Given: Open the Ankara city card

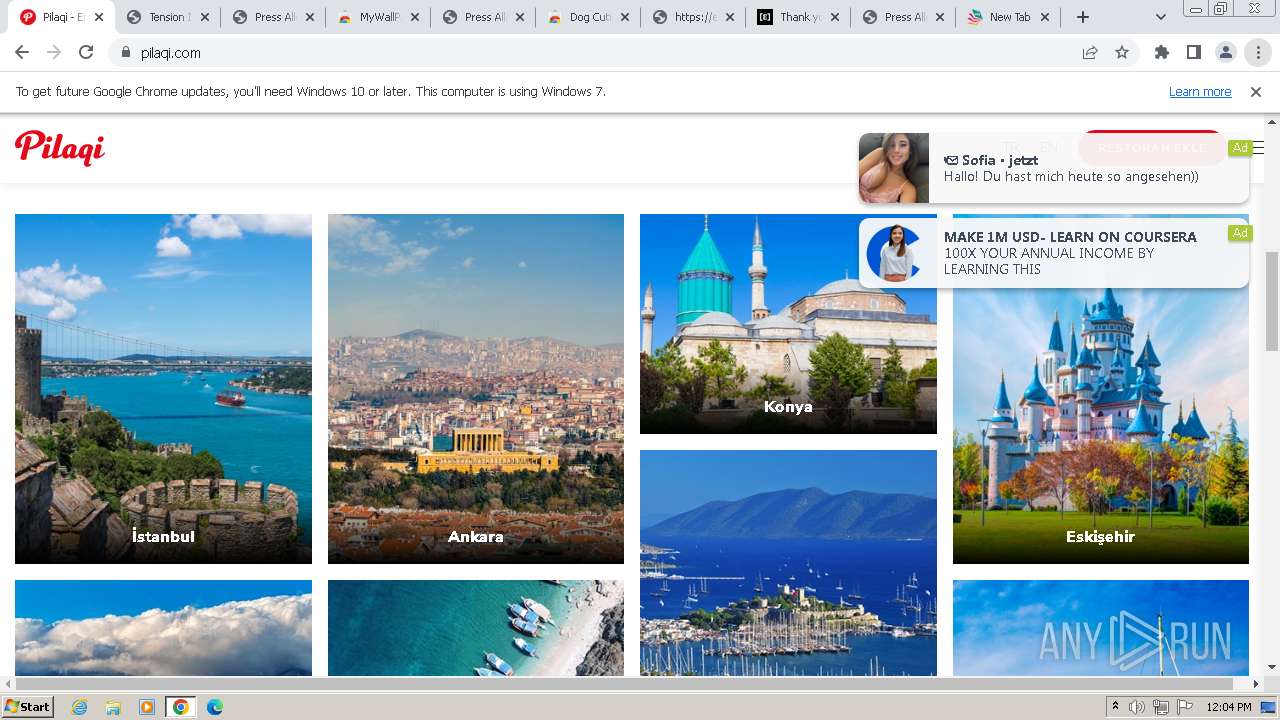Looking at the screenshot, I should [476, 389].
